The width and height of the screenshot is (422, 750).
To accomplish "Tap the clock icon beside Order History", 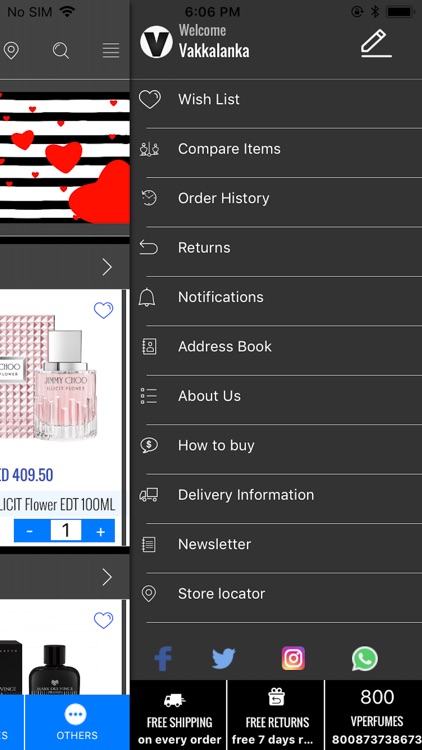I will tap(149, 198).
